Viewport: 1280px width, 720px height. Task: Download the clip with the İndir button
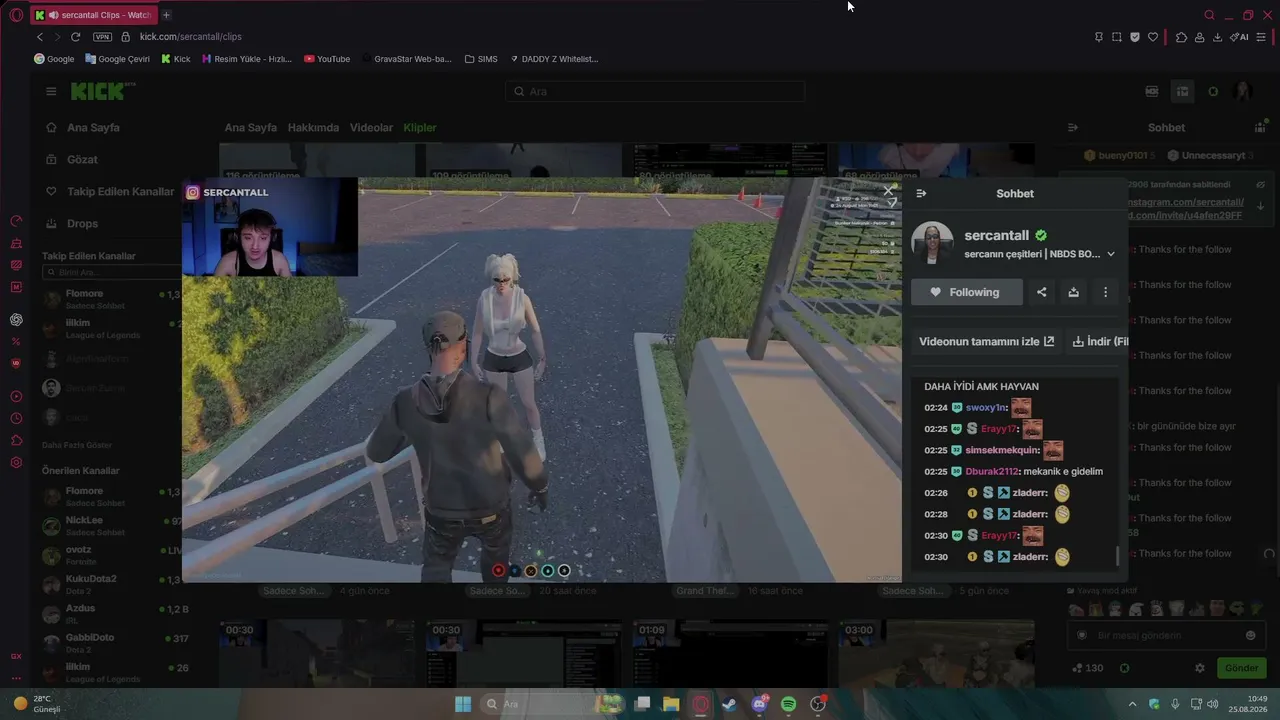(1097, 341)
